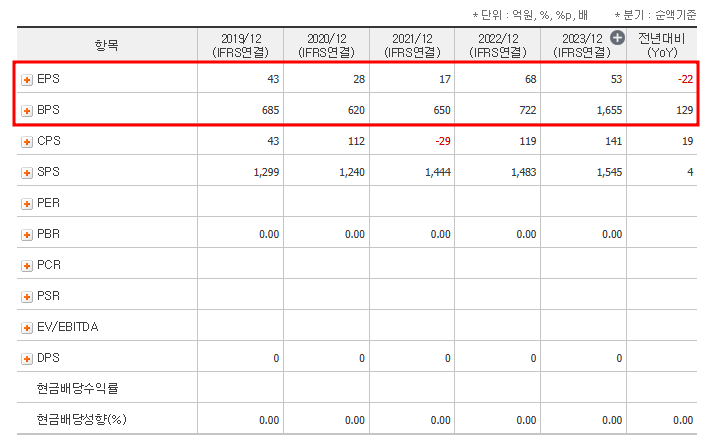Select the 2023/12 (IFRS연결) column header

pos(582,45)
